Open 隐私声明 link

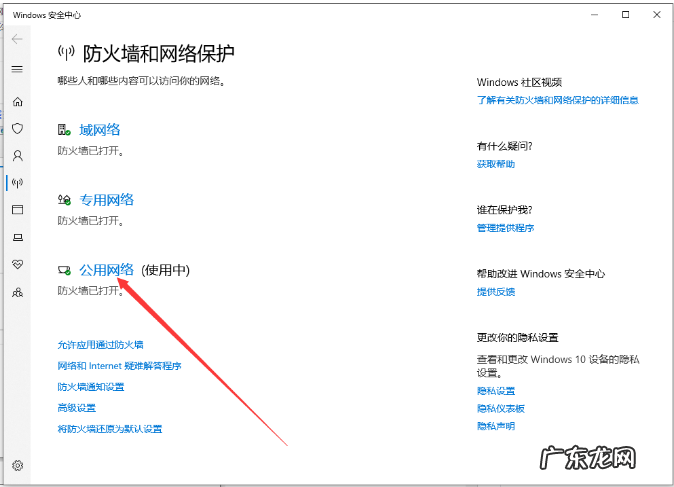[x=496, y=426]
